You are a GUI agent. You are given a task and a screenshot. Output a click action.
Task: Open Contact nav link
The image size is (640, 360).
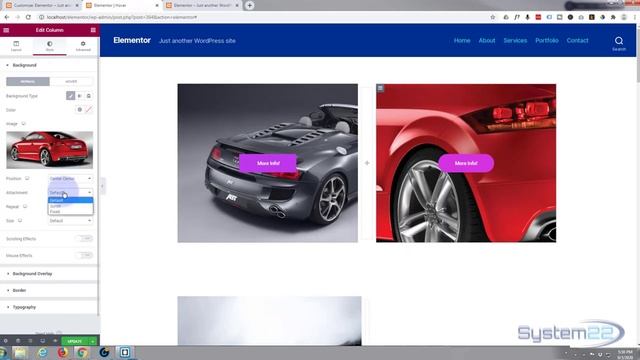(578, 40)
